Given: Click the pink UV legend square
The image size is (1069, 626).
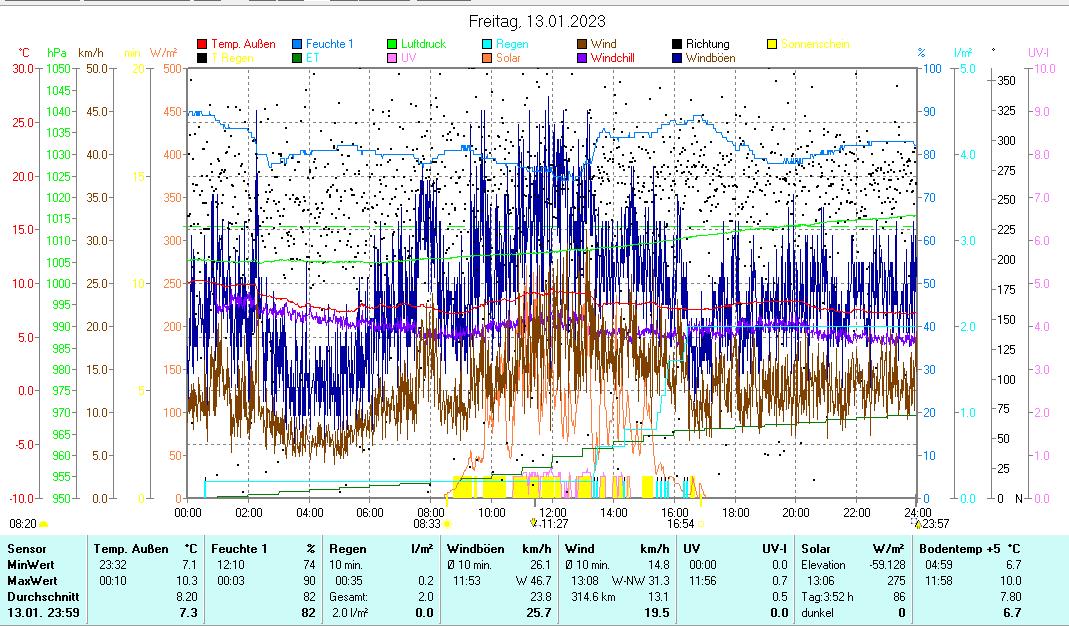Looking at the screenshot, I should click(x=392, y=58).
